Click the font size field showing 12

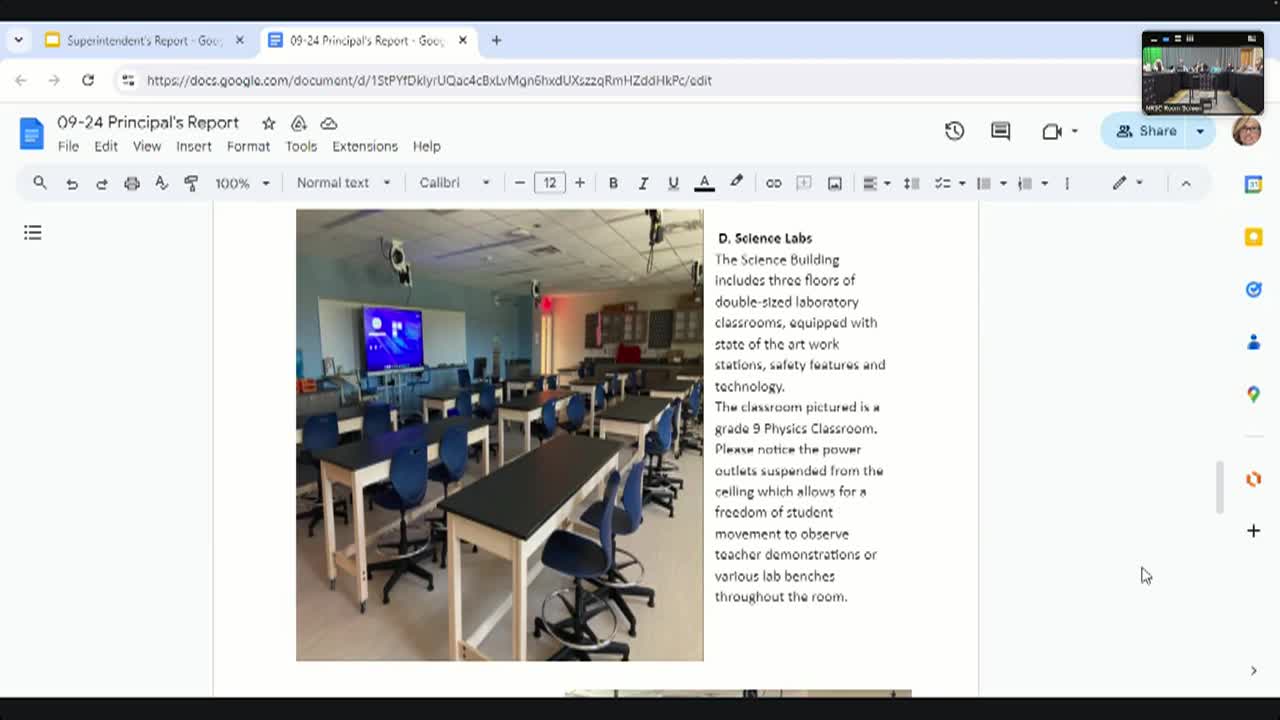[549, 183]
